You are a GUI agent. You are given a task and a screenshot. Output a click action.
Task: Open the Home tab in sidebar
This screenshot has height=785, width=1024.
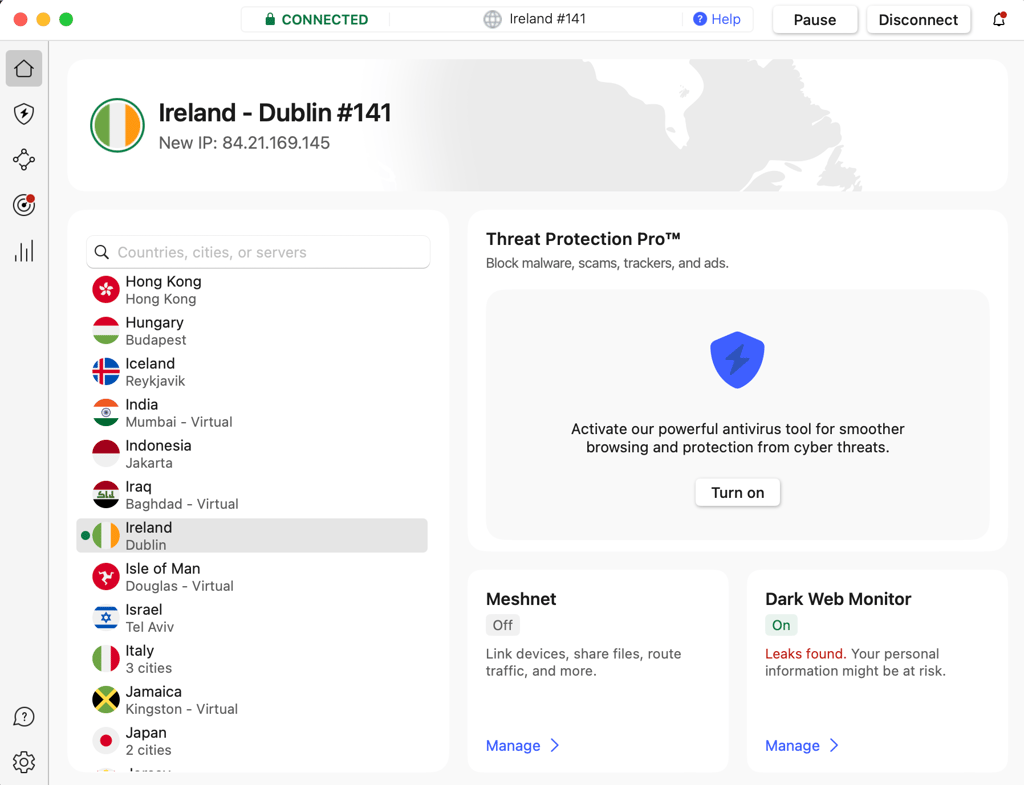pyautogui.click(x=24, y=69)
